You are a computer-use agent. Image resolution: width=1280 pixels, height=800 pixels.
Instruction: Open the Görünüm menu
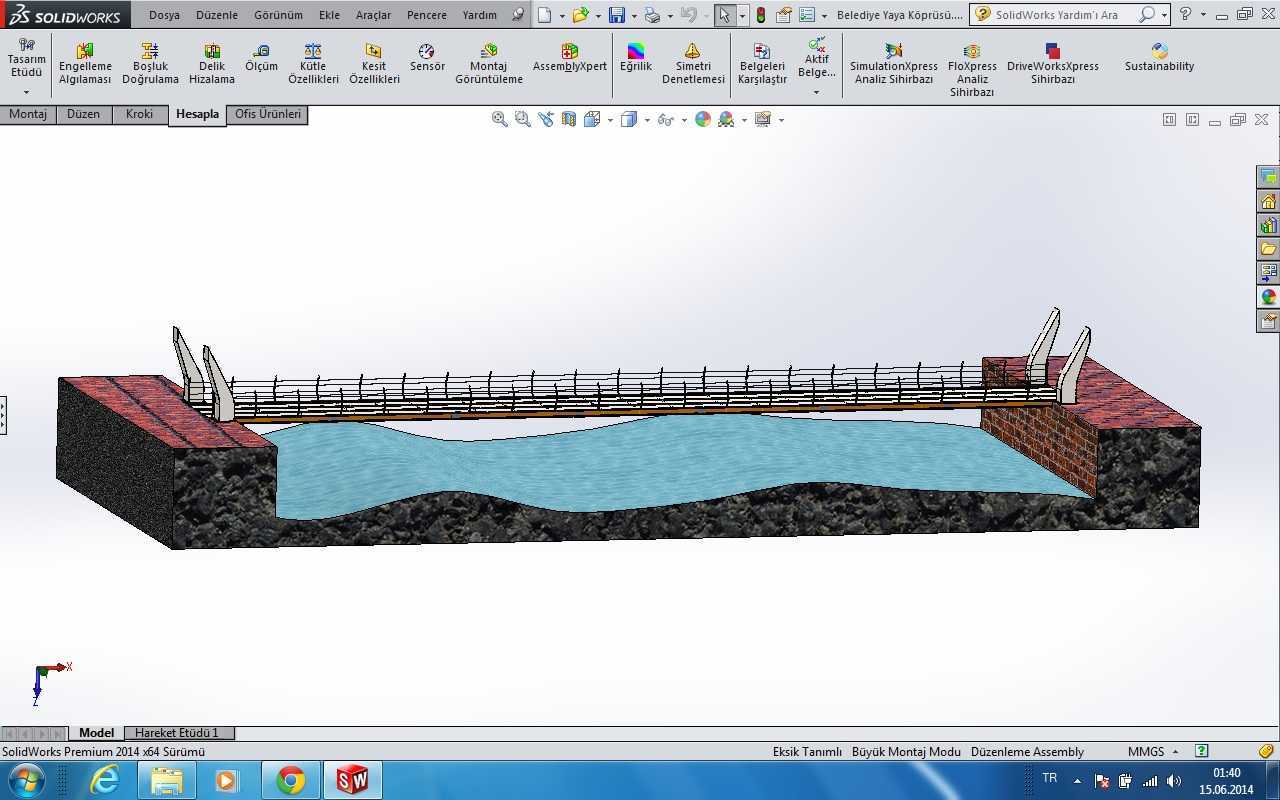pyautogui.click(x=278, y=15)
